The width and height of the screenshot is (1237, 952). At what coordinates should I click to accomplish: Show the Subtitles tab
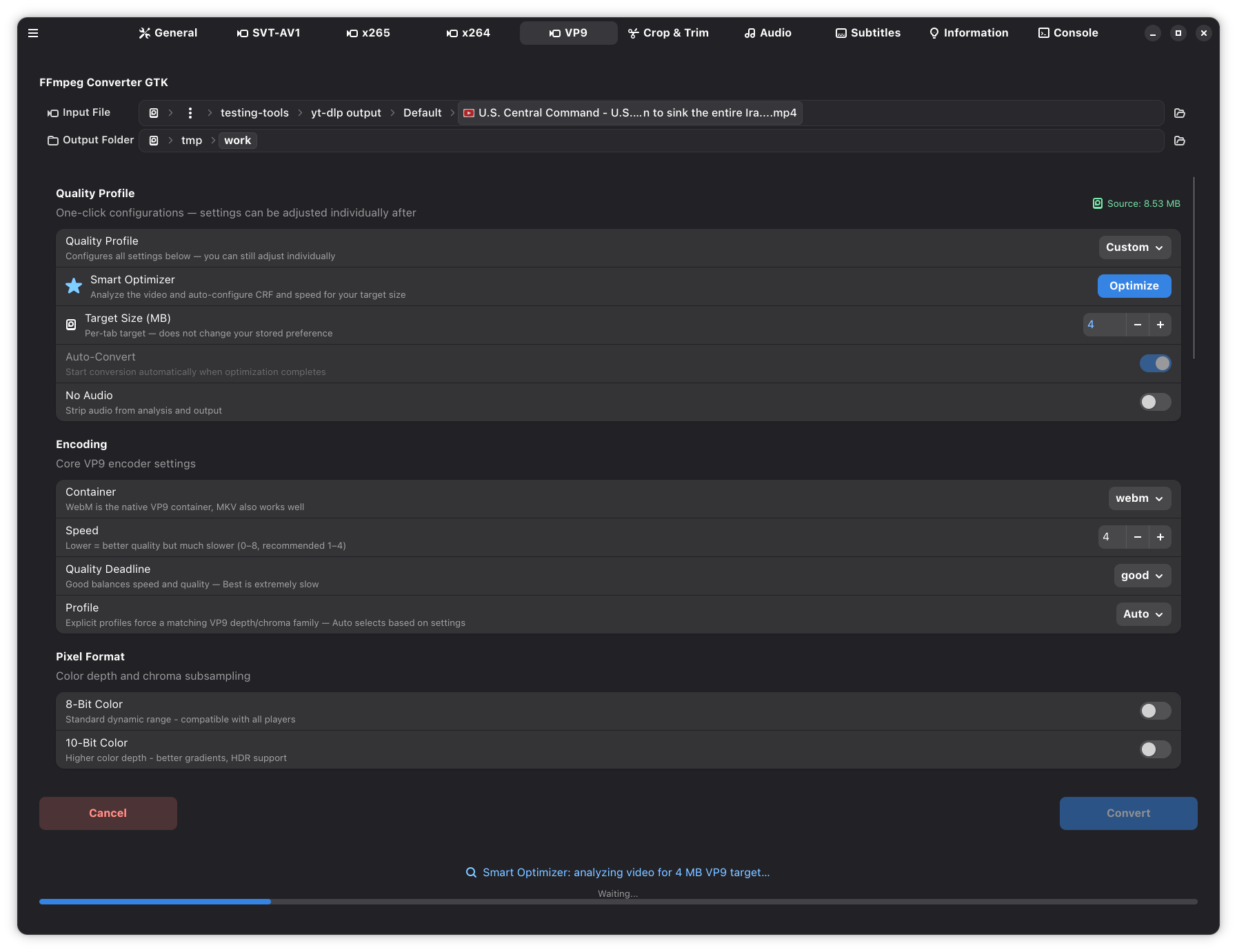point(868,33)
